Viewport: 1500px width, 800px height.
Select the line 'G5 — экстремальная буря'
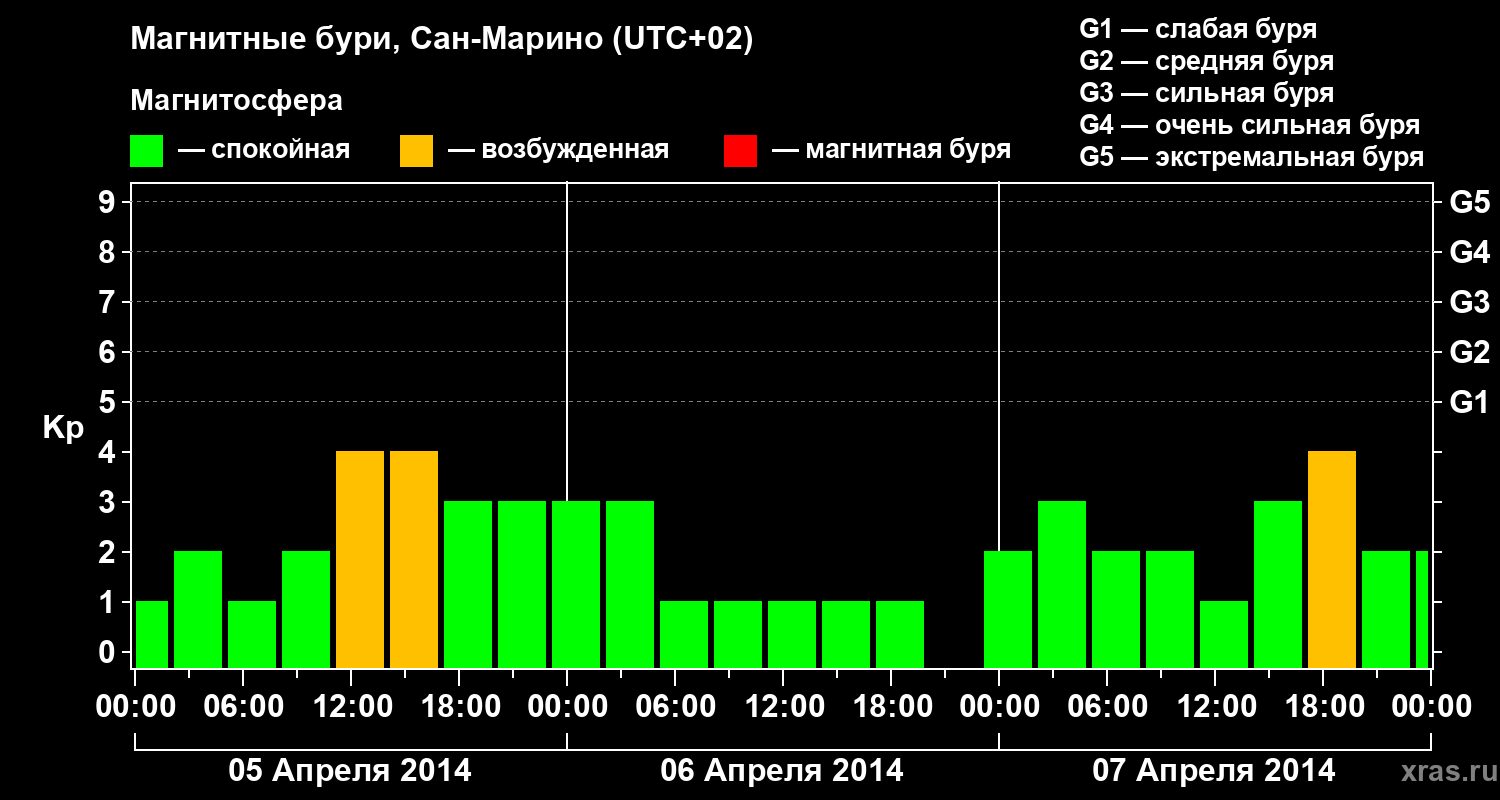(1252, 157)
